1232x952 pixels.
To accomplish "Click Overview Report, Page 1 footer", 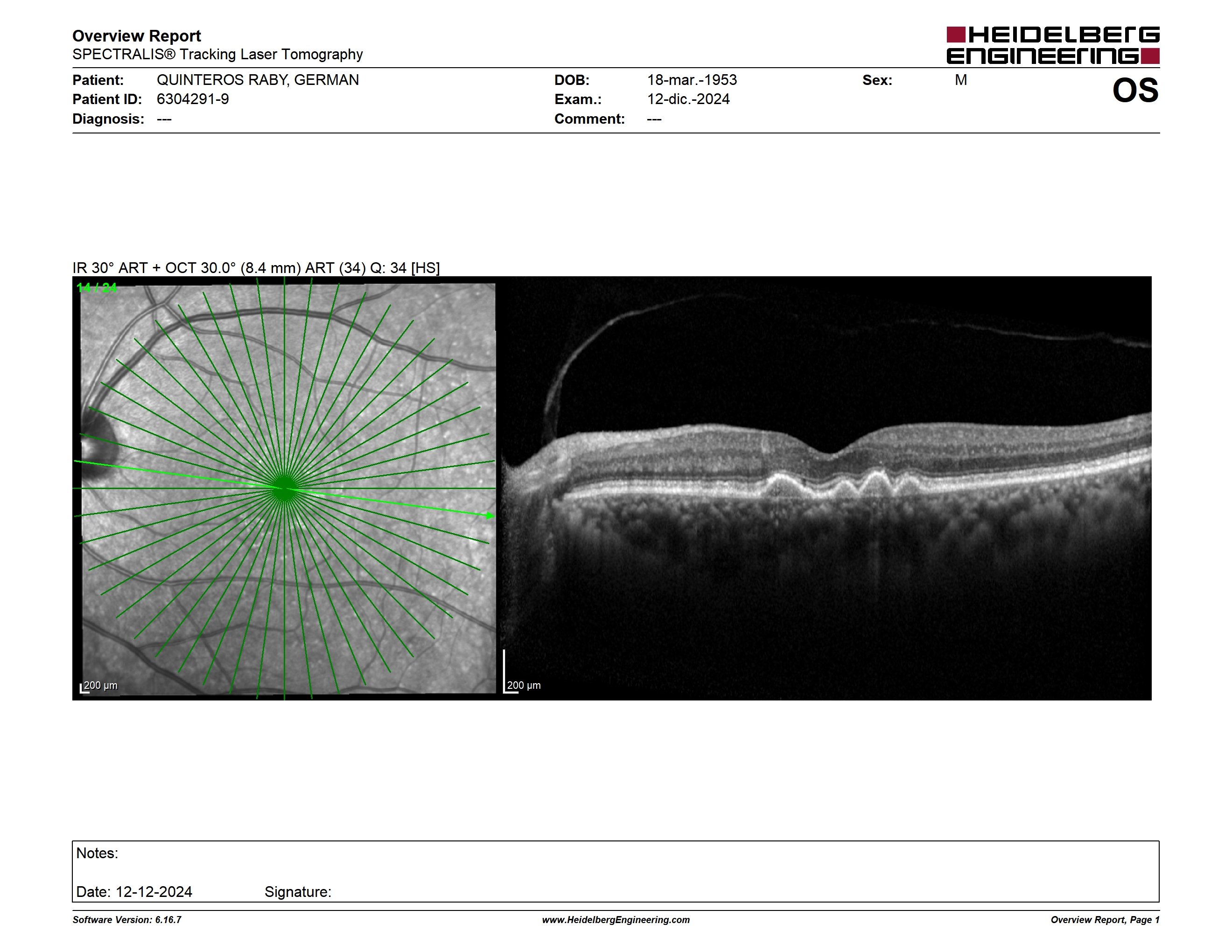I will [1105, 920].
